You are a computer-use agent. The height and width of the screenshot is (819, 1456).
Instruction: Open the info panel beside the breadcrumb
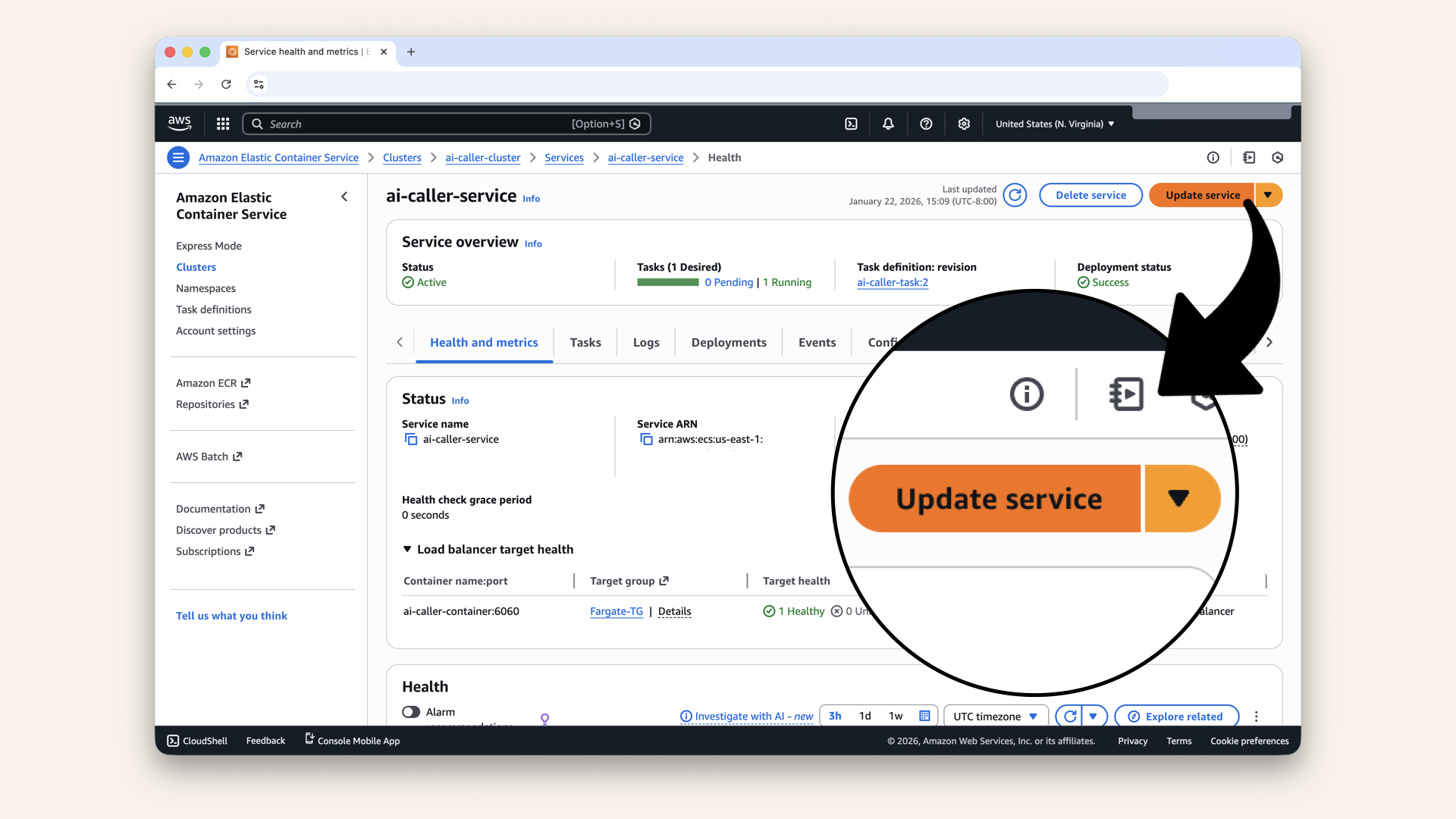[1213, 158]
